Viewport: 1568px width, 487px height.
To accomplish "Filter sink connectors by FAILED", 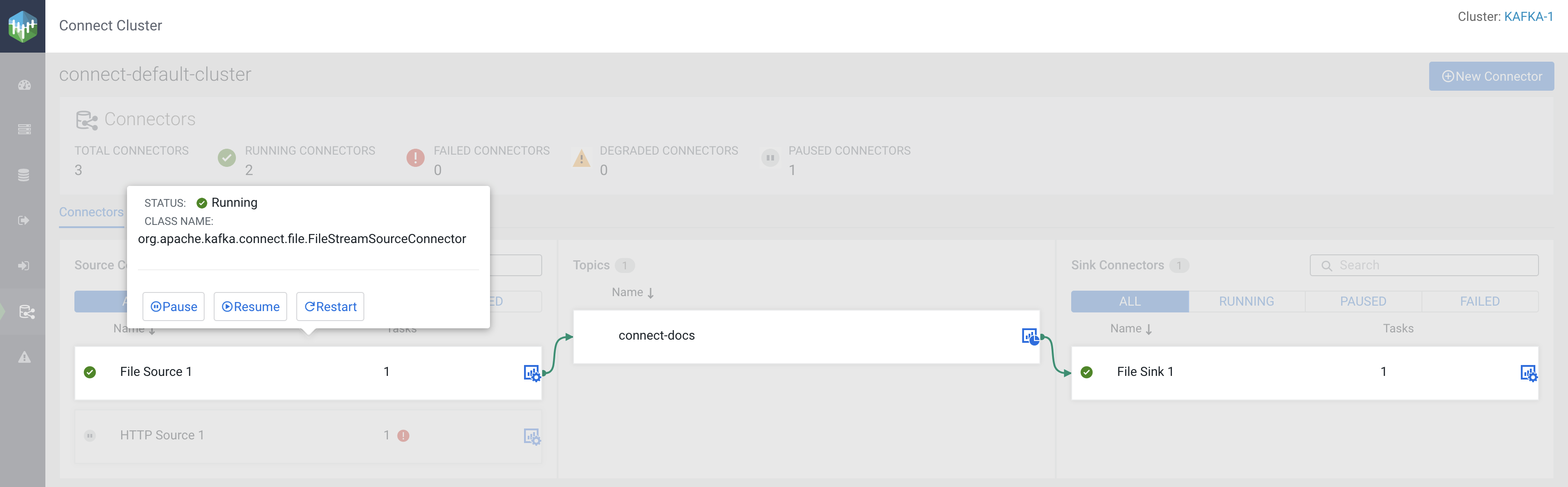I will coord(1479,302).
